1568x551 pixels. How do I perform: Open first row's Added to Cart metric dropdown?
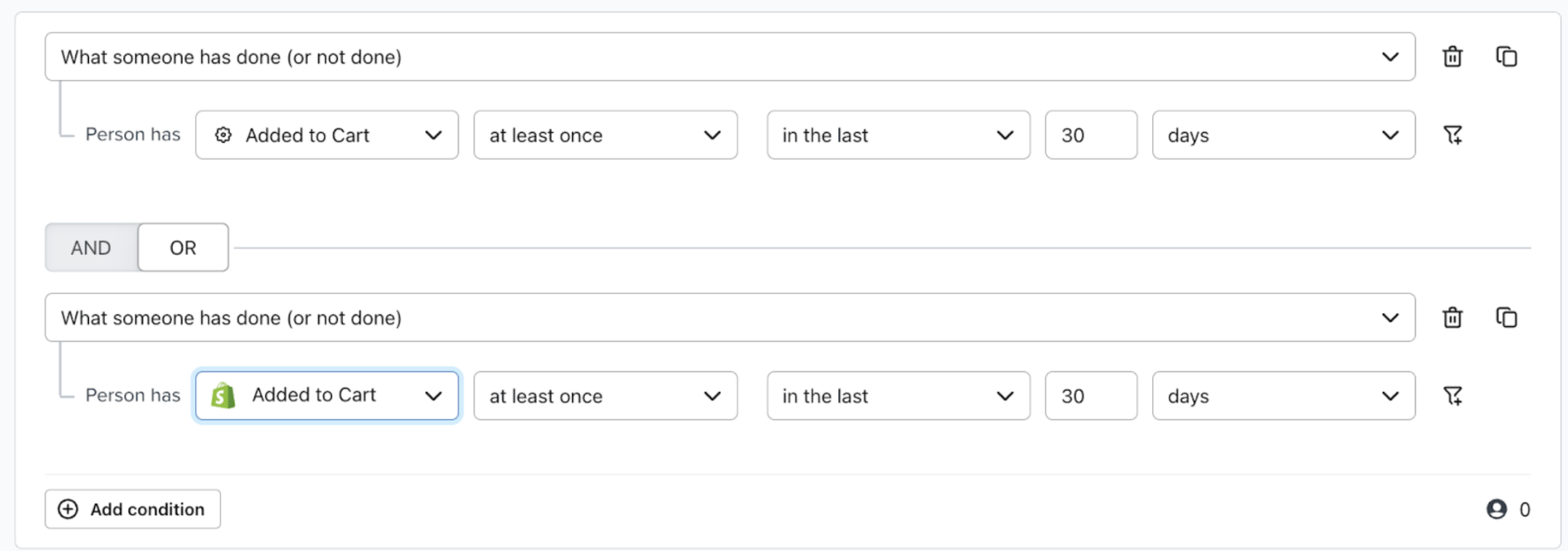click(326, 134)
